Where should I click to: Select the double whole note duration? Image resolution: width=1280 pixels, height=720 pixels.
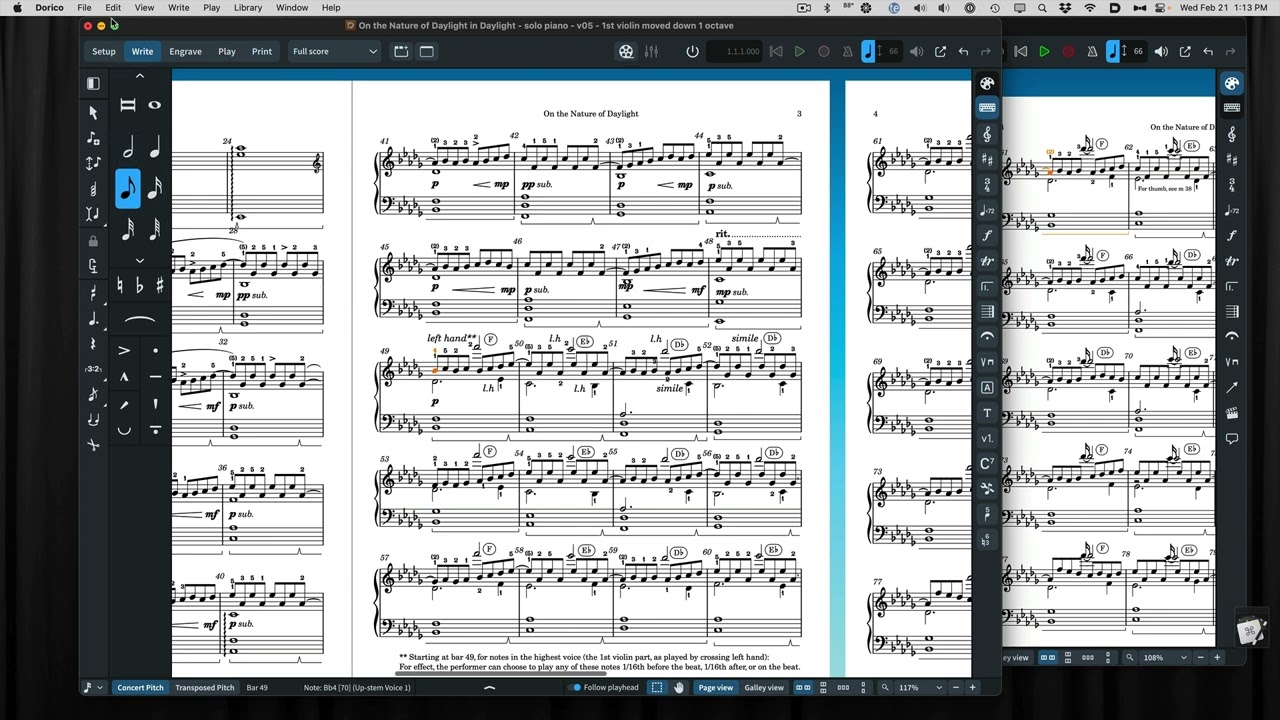[128, 105]
